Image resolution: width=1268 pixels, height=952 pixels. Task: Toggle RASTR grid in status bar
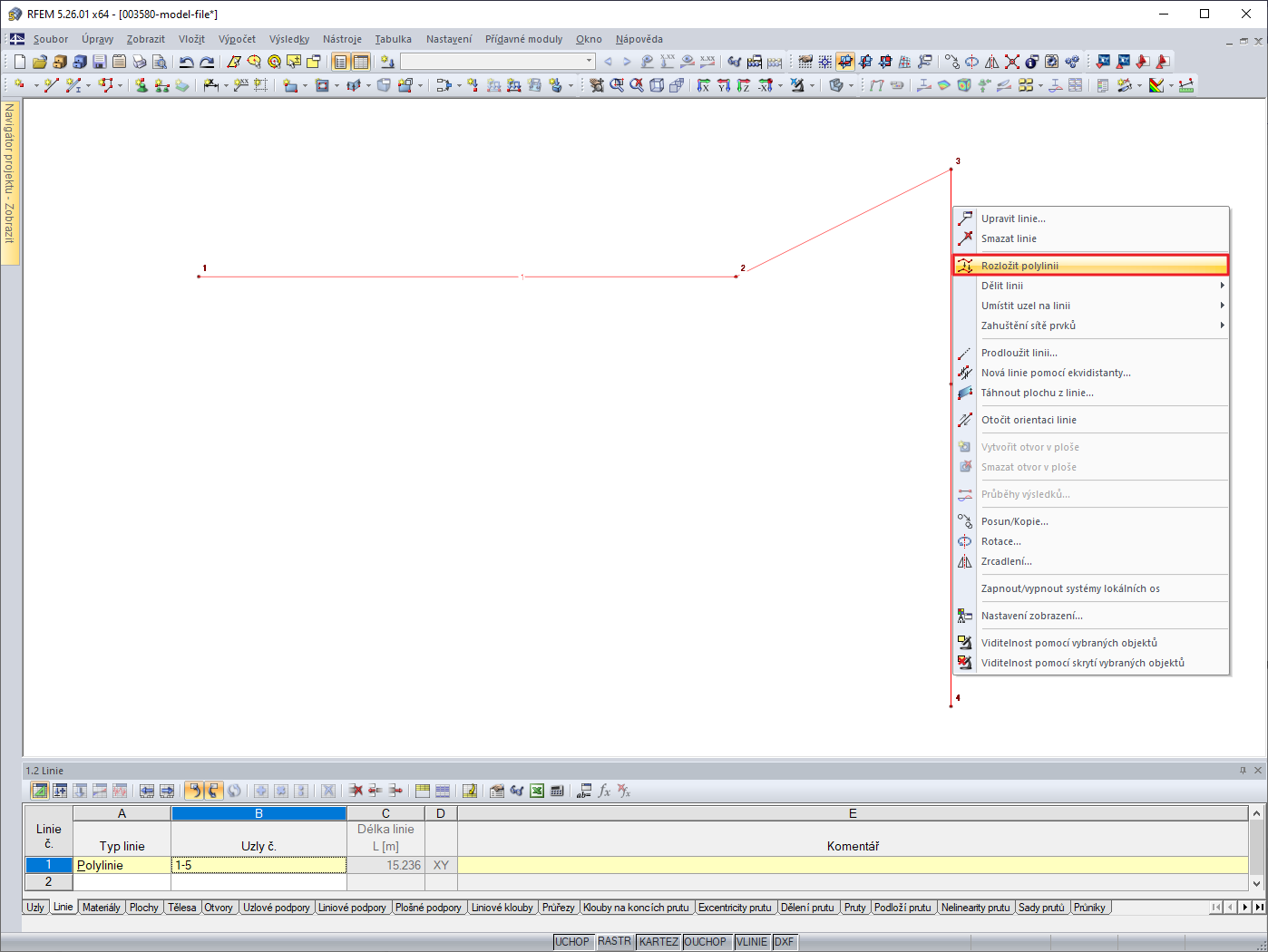[614, 942]
